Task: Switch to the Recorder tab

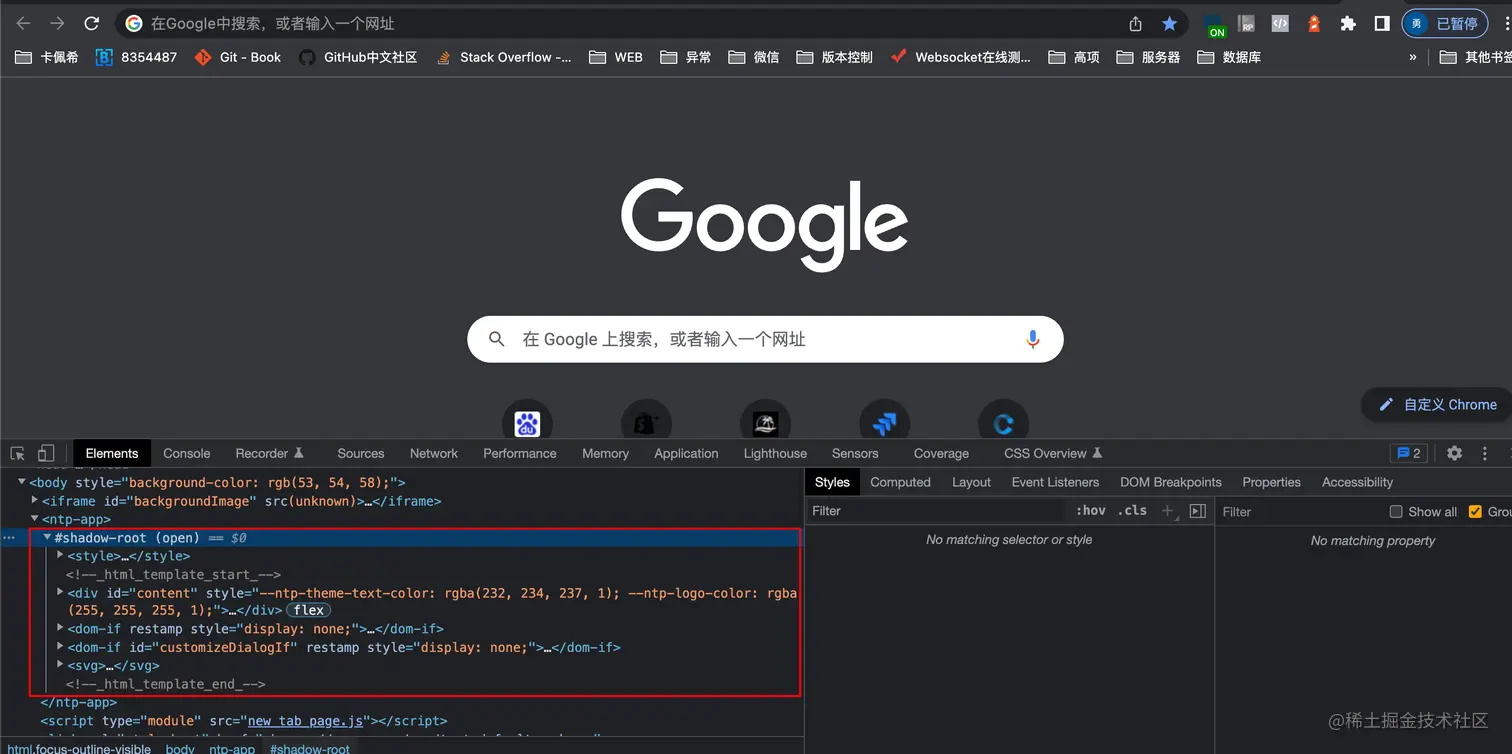Action: click(269, 453)
